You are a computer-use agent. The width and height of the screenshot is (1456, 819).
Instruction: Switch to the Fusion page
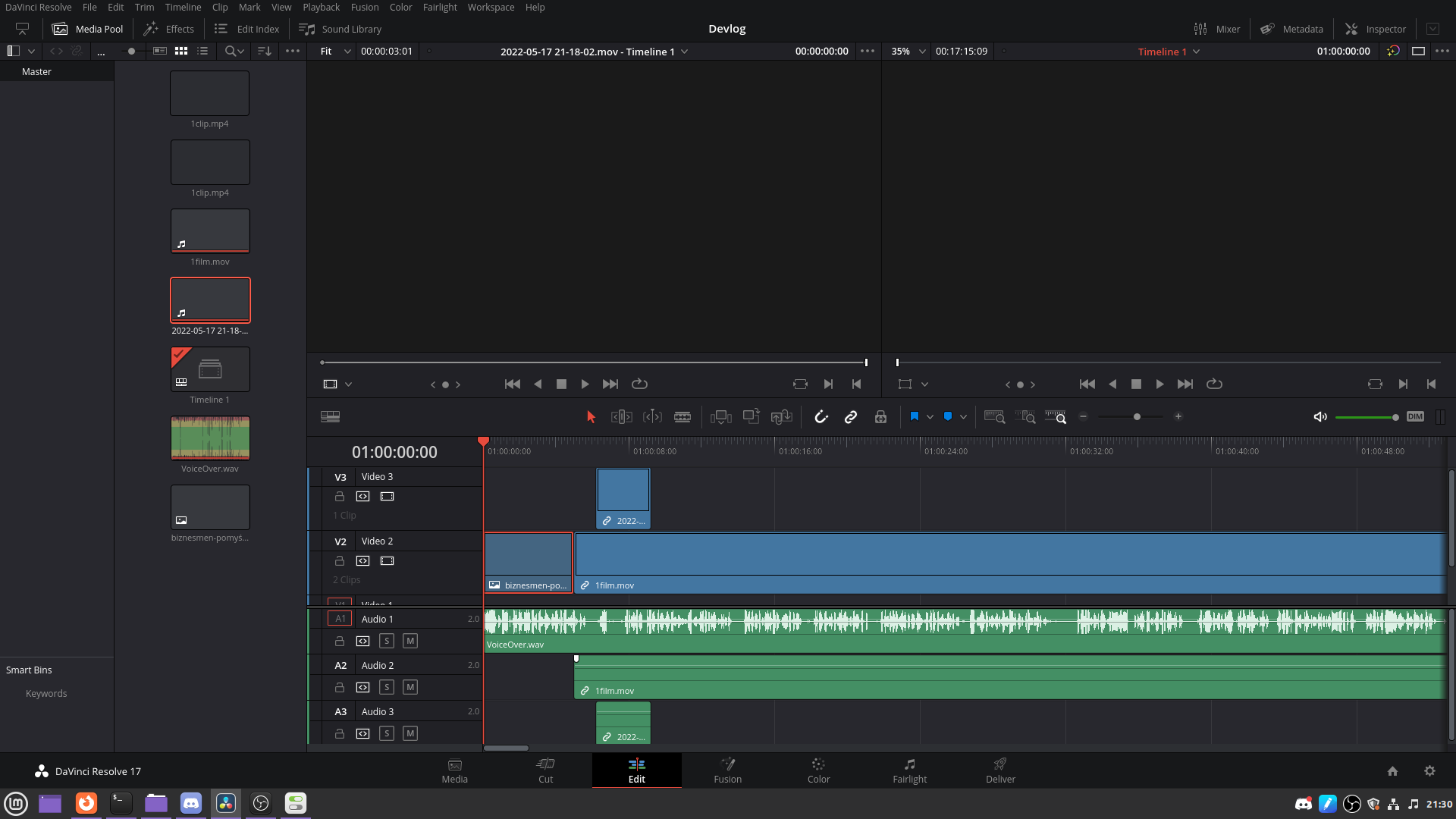point(728,770)
